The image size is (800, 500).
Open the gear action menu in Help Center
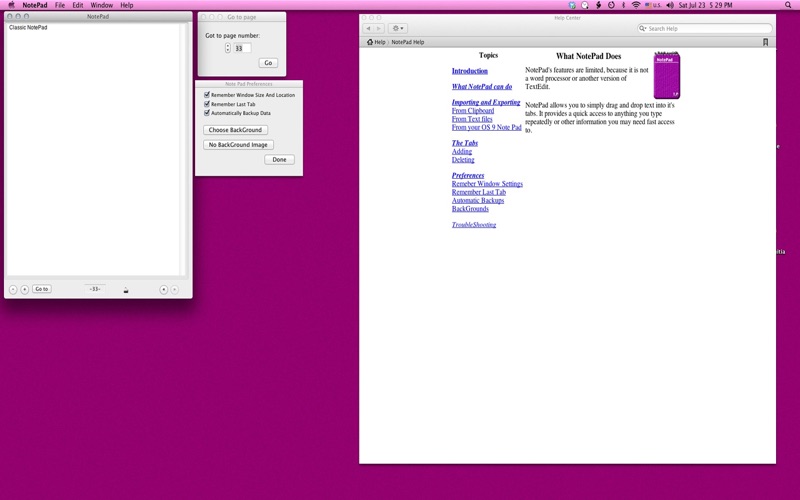point(397,29)
